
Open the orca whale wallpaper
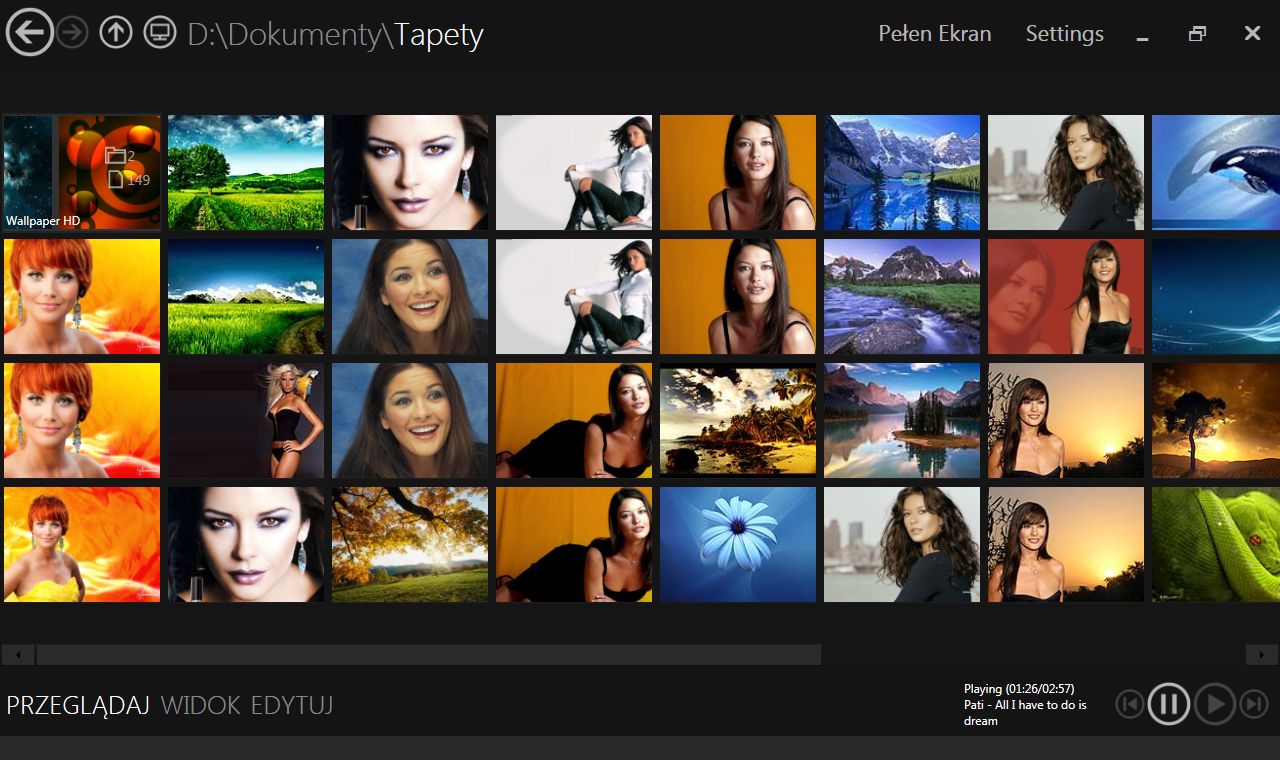point(1216,172)
